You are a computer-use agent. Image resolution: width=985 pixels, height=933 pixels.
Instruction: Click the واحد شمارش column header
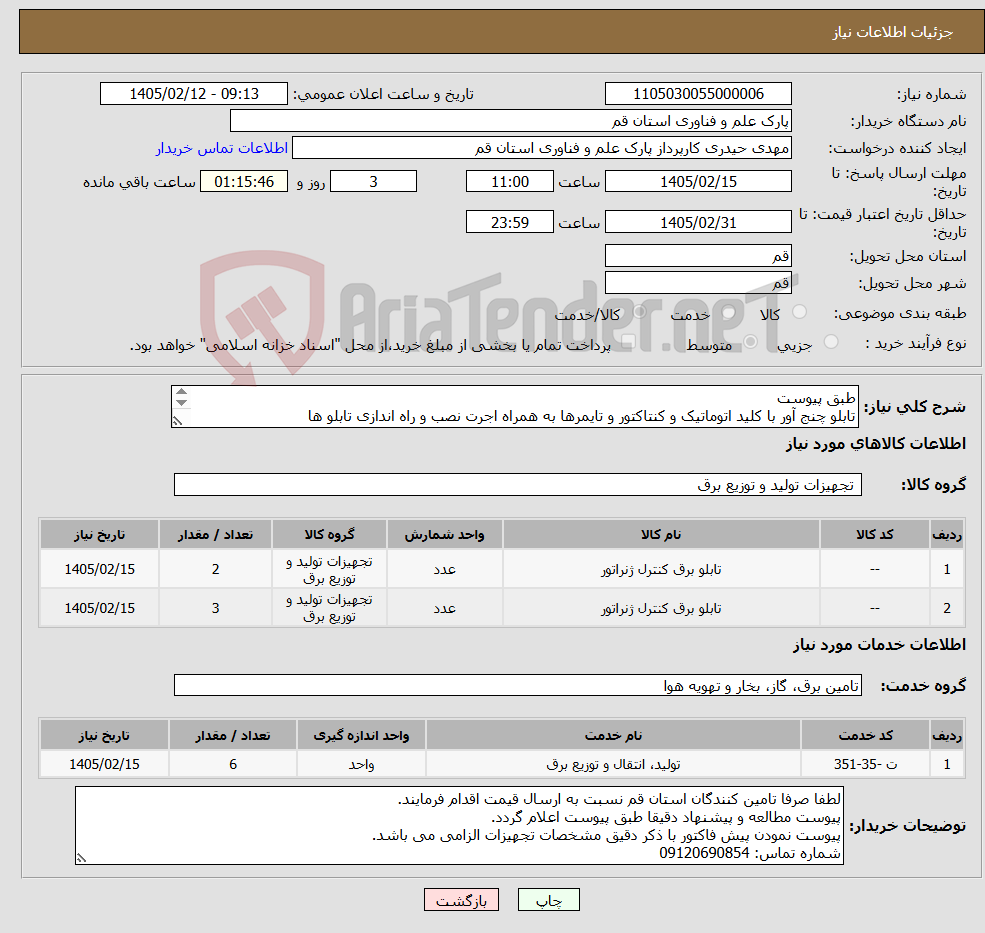(x=444, y=534)
